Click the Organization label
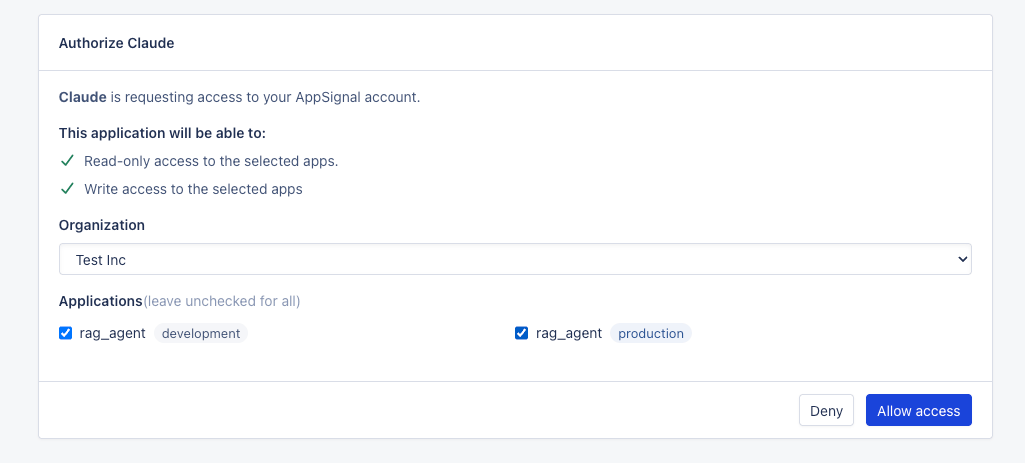1025x463 pixels. coord(102,225)
